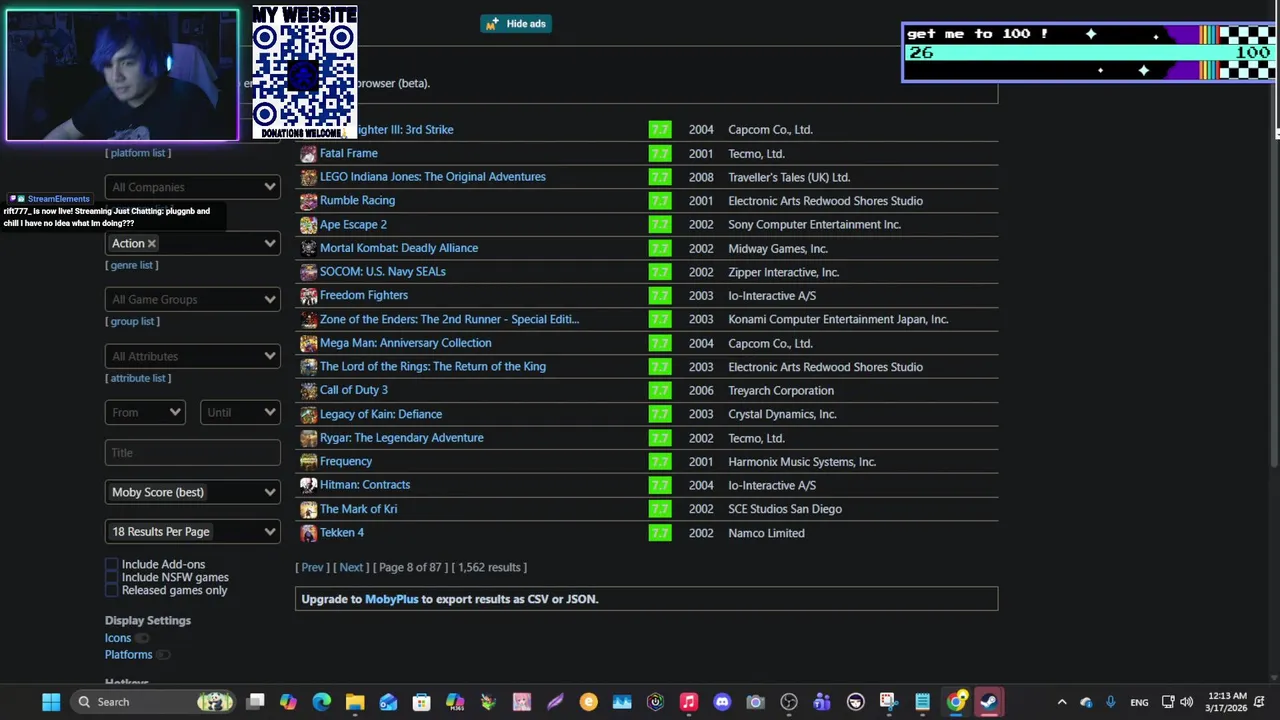Click the Mortal Kombat: Deadly Alliance thumbnail icon
The width and height of the screenshot is (1280, 720).
308,248
